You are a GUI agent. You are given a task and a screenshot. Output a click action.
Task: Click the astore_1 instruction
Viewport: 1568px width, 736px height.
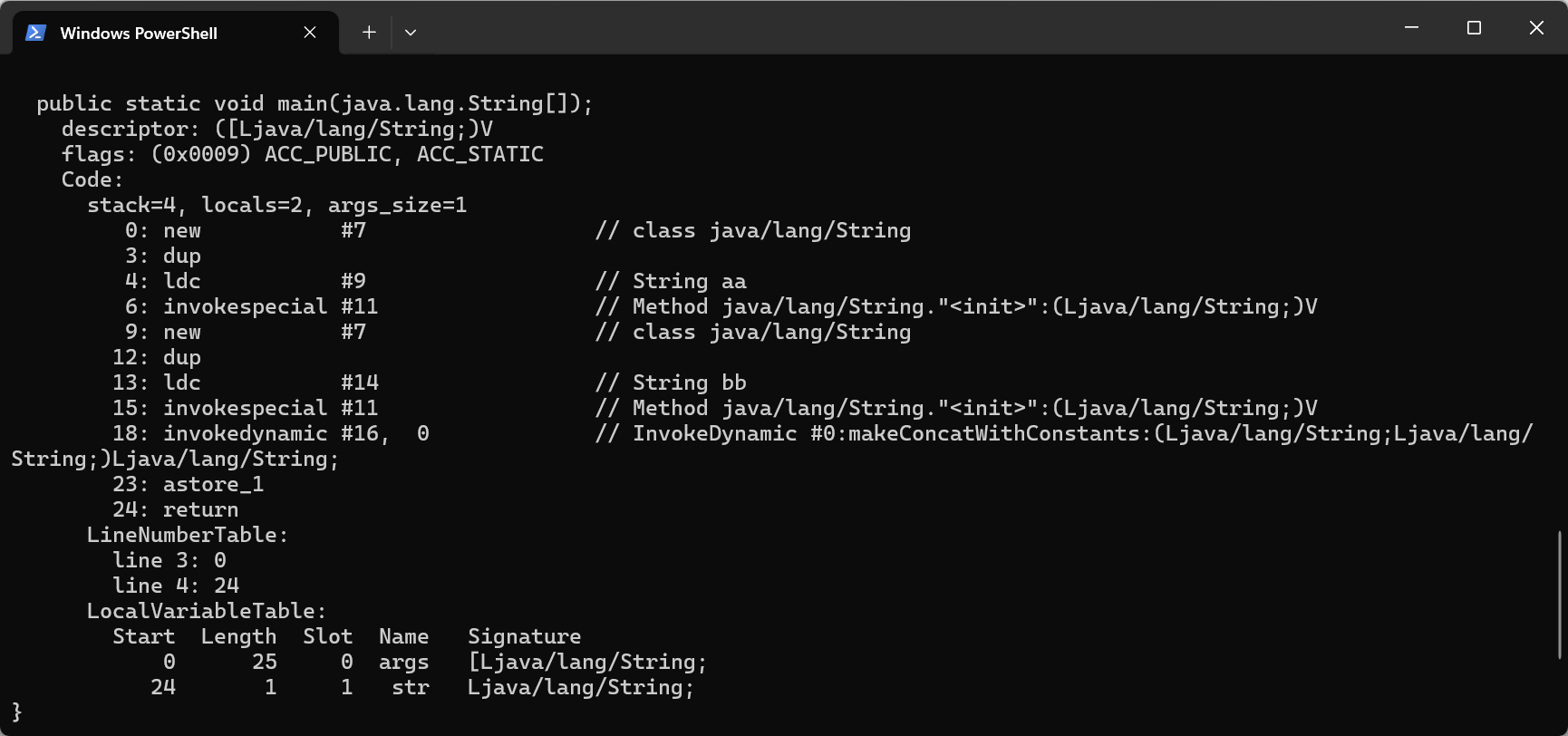213,484
